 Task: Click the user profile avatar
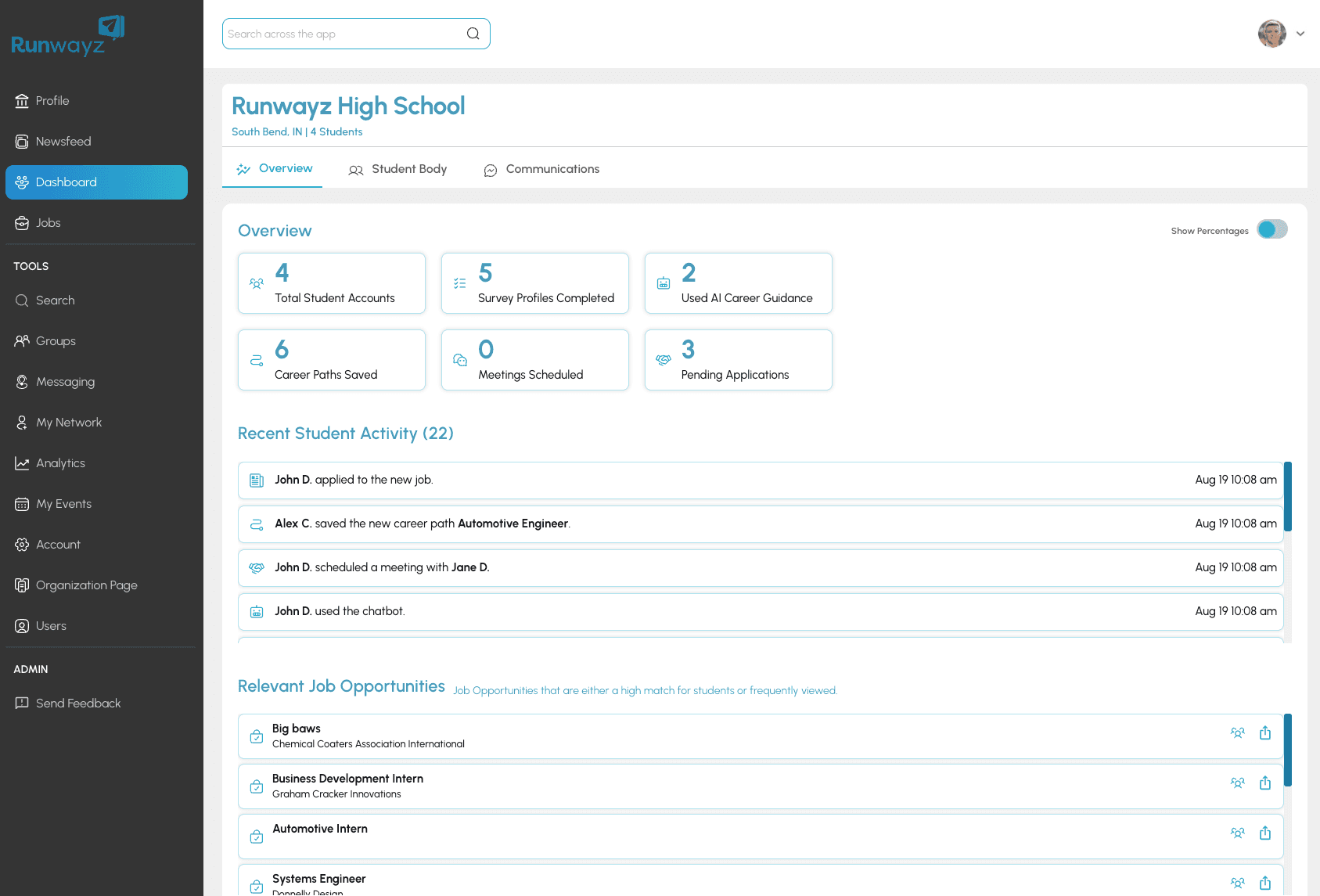pyautogui.click(x=1271, y=34)
